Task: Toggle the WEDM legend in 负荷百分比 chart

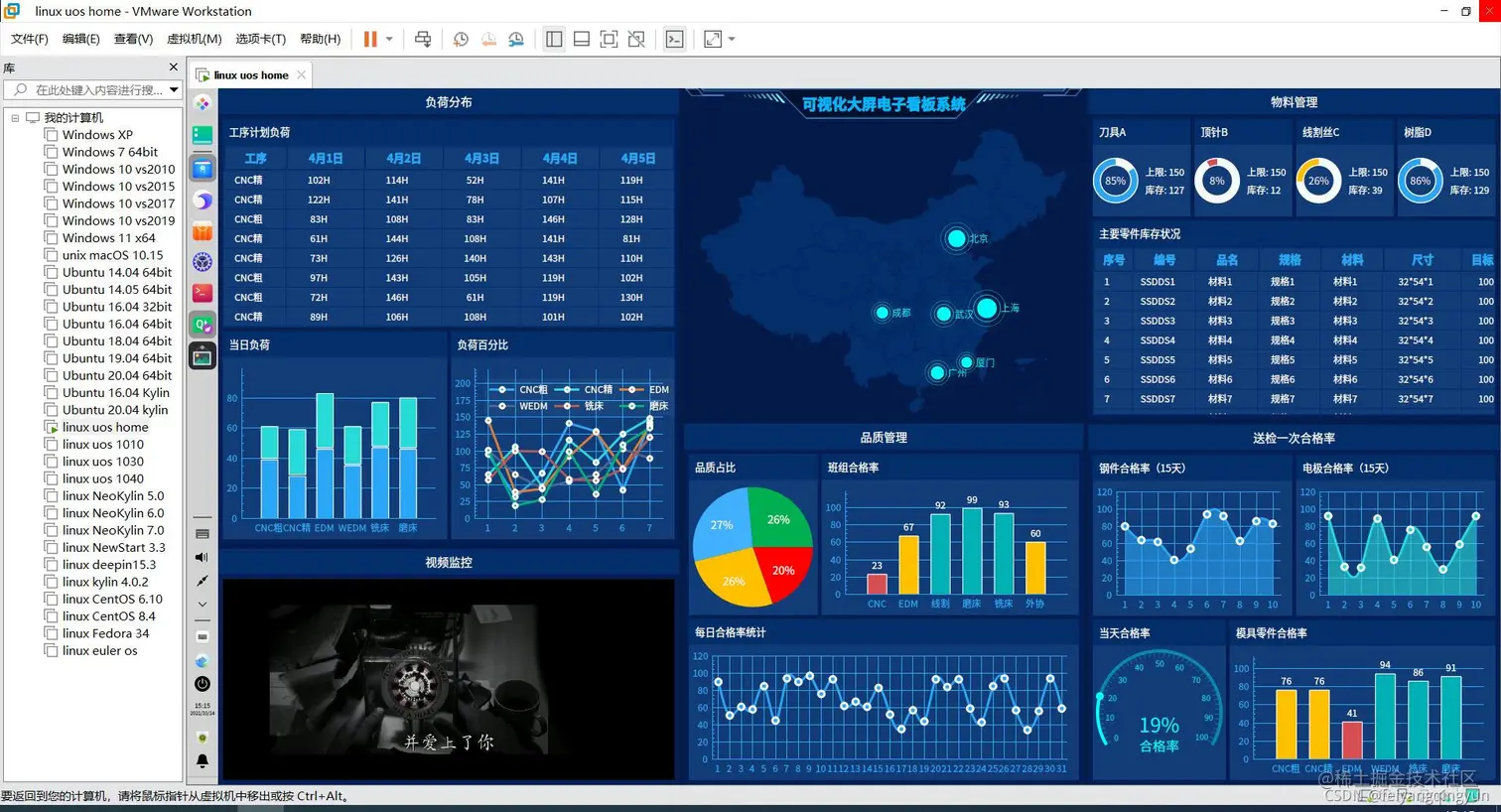Action: pos(517,406)
